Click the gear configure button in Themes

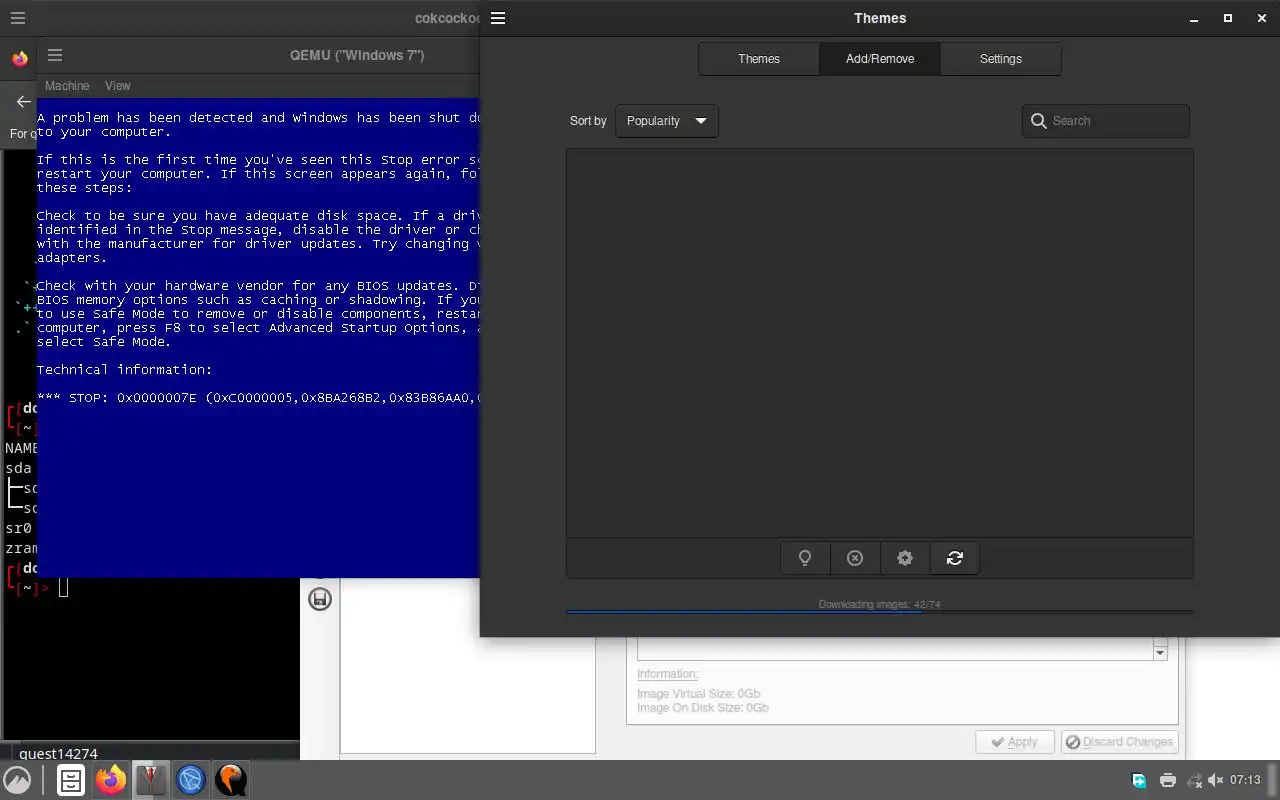point(905,558)
